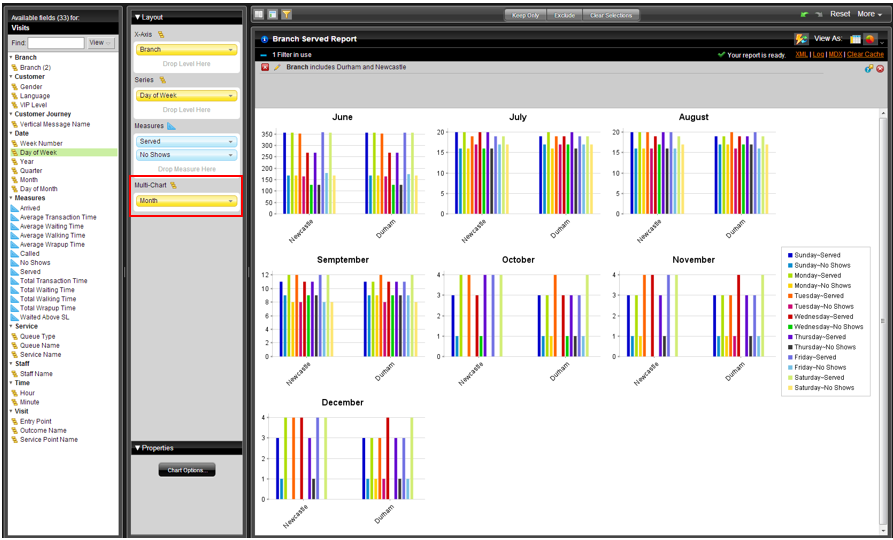
Task: Click the Find input field
Action: coord(56,43)
